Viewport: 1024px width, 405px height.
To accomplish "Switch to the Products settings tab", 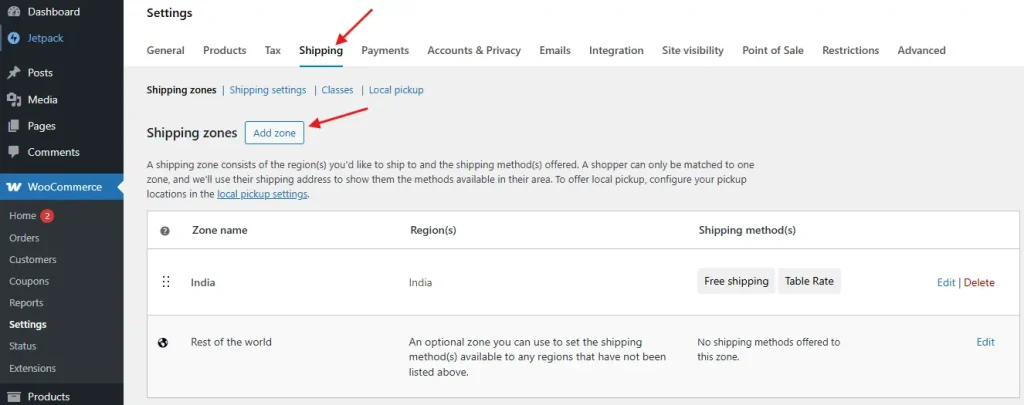I will 225,50.
